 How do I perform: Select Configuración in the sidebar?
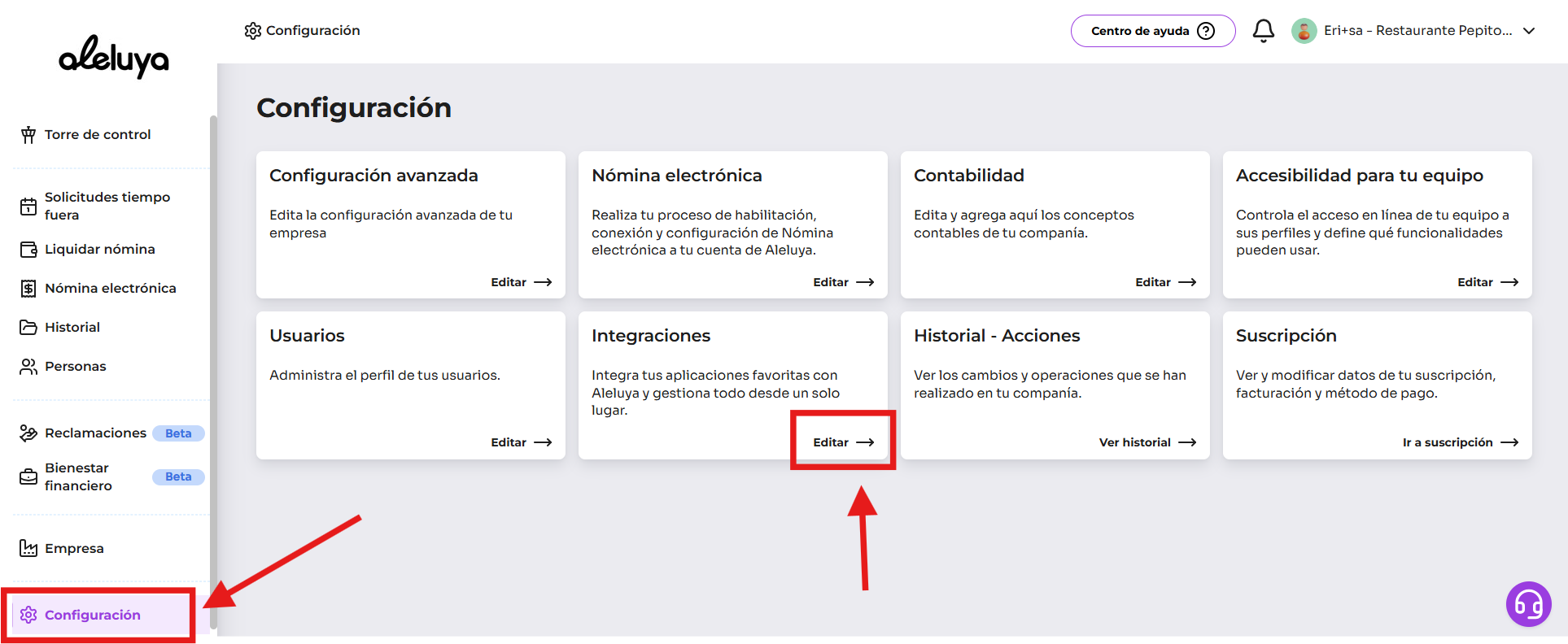tap(93, 615)
